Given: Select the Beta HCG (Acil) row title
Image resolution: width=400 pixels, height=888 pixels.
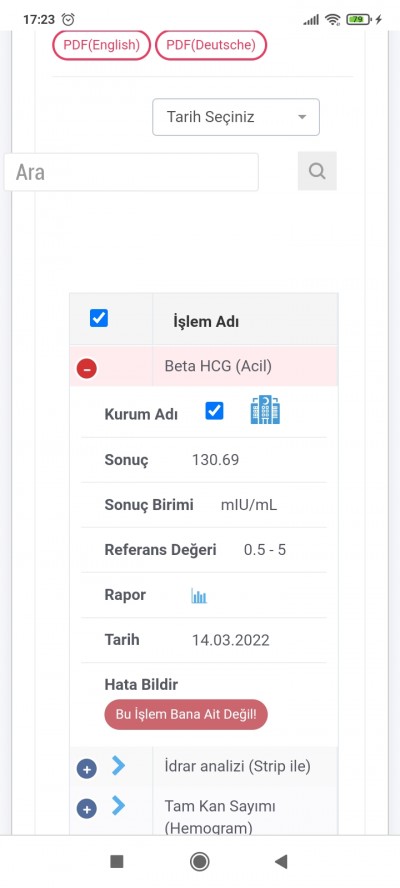Looking at the screenshot, I should click(218, 366).
